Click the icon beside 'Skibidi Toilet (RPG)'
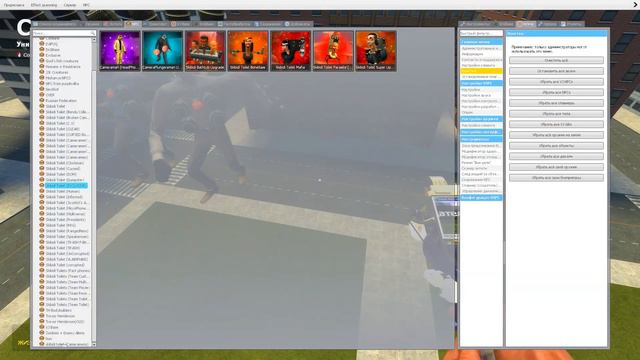The width and height of the screenshot is (640, 360). point(42,225)
